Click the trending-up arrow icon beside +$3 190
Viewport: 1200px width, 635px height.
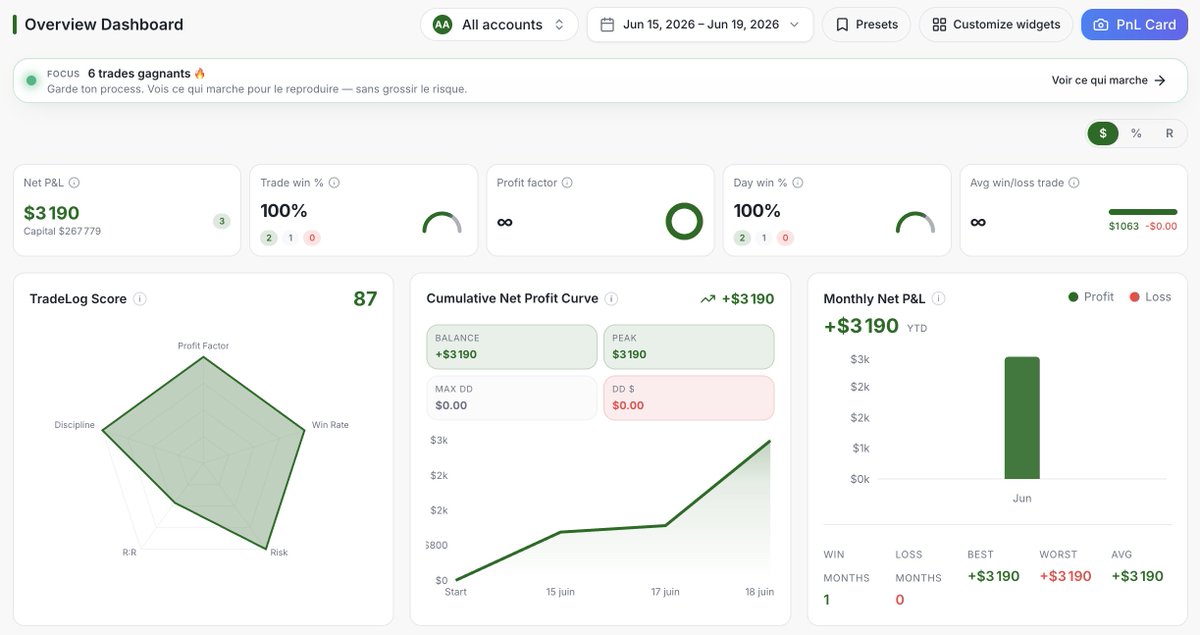click(708, 299)
